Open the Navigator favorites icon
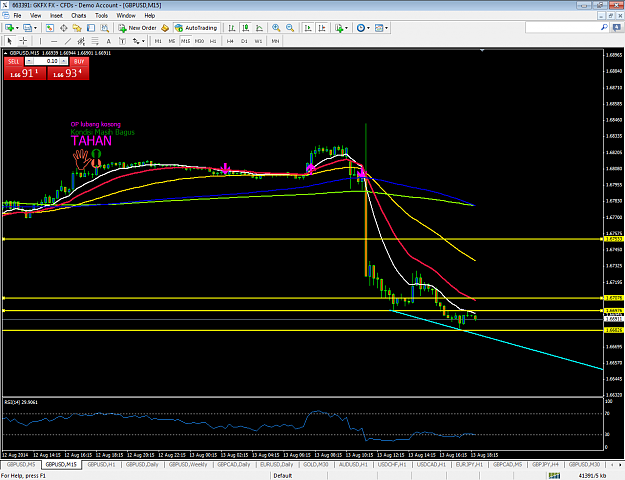625x480 pixels. click(x=77, y=28)
